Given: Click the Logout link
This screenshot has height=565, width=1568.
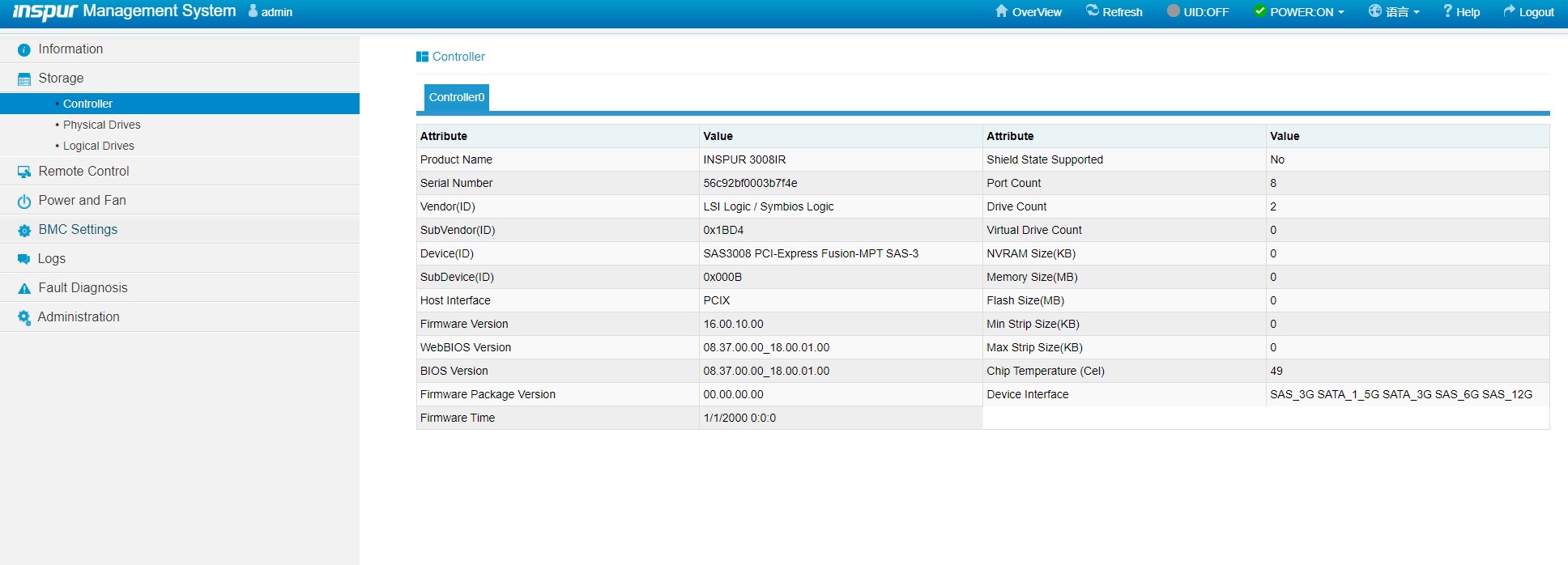Looking at the screenshot, I should (x=1528, y=12).
